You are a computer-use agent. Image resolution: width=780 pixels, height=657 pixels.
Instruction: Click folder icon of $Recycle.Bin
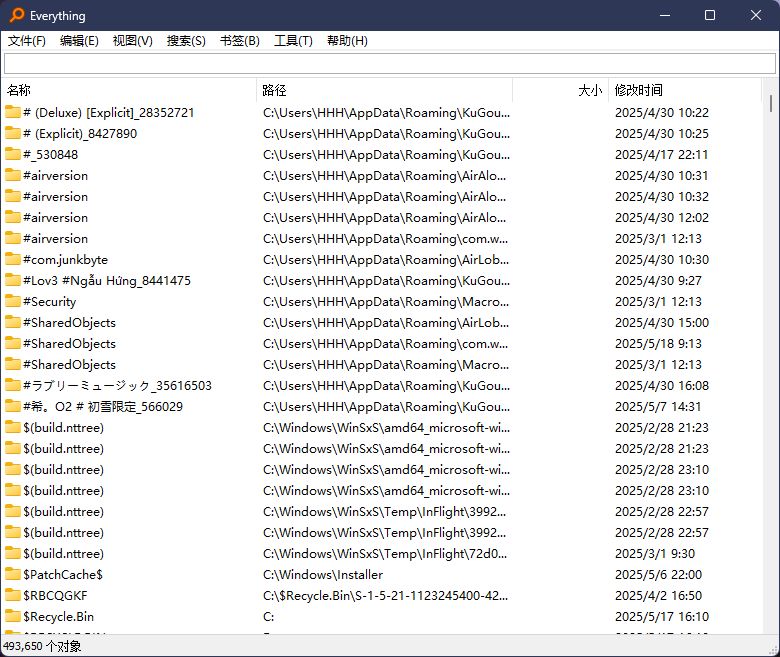click(x=12, y=616)
